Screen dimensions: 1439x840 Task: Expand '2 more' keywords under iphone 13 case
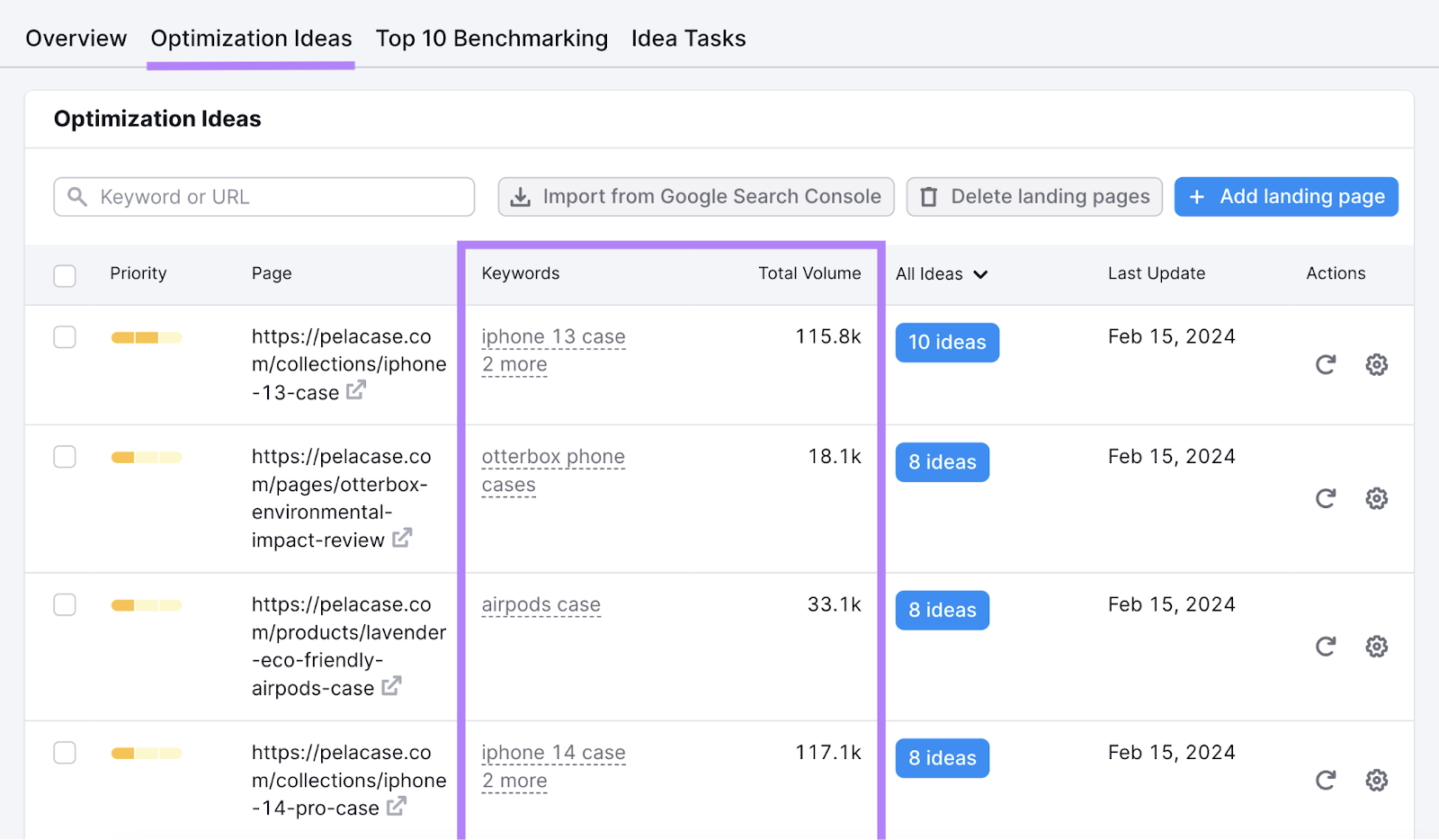pyautogui.click(x=514, y=365)
